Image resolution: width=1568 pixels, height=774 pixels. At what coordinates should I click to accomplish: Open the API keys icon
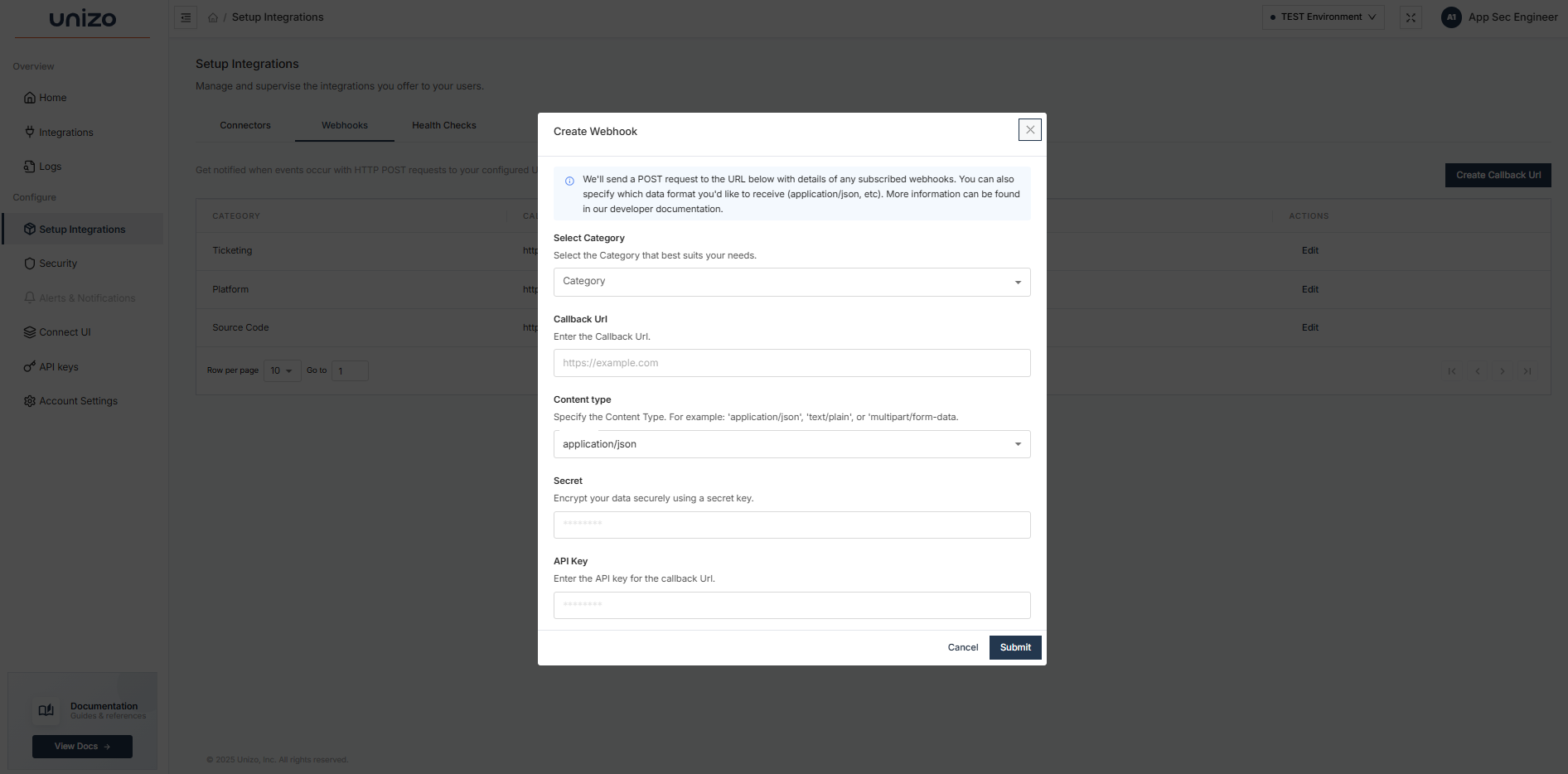(29, 366)
